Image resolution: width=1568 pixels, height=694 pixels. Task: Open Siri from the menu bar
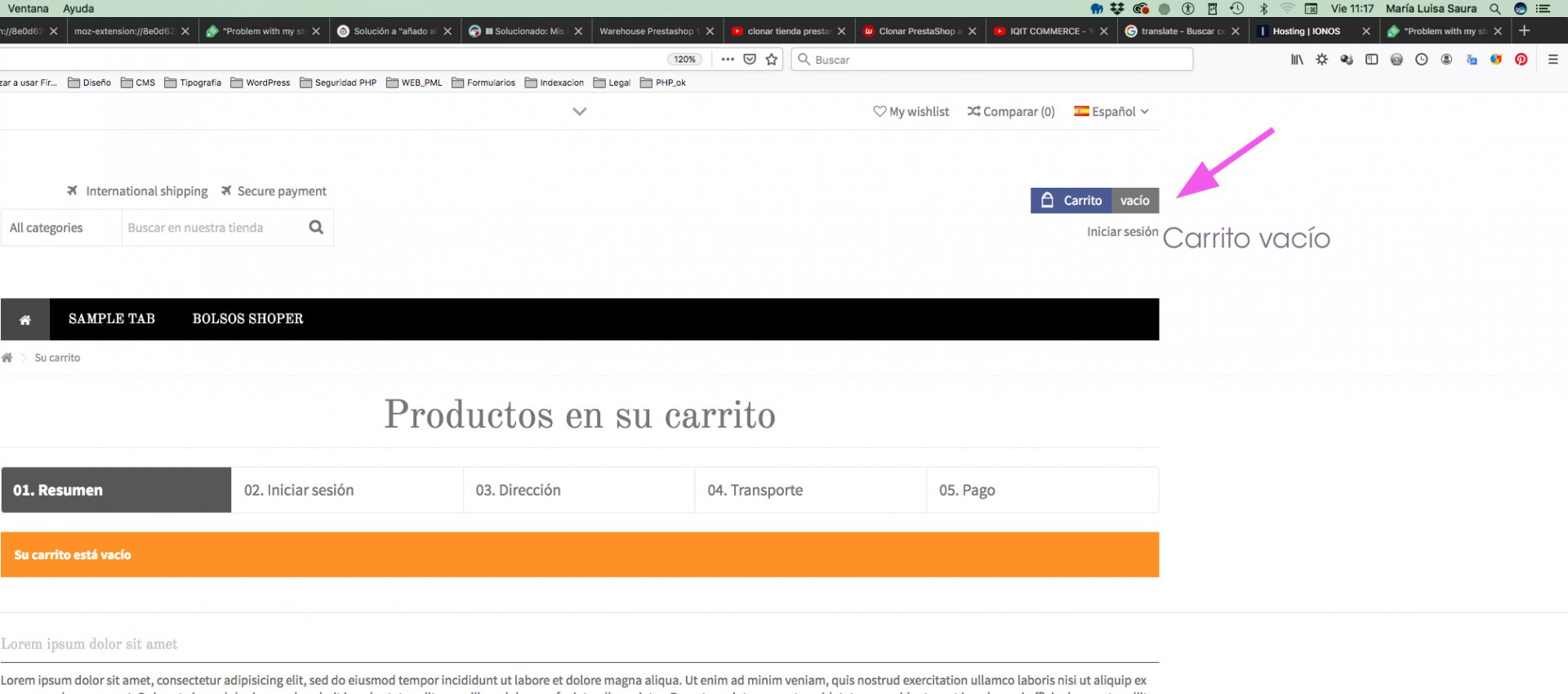click(1520, 8)
